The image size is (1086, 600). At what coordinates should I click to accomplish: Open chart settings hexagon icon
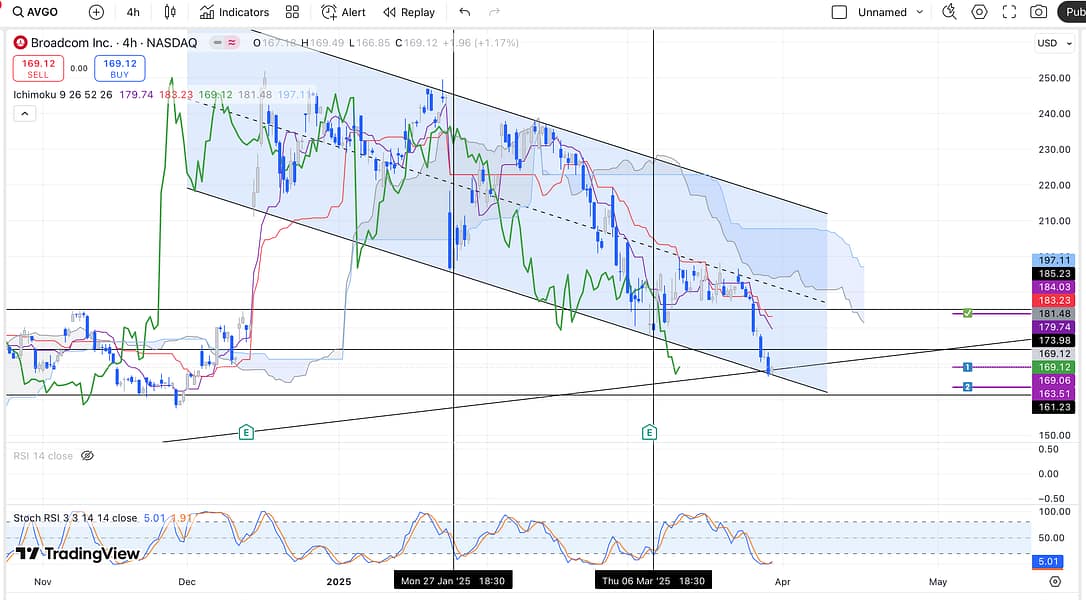point(979,12)
